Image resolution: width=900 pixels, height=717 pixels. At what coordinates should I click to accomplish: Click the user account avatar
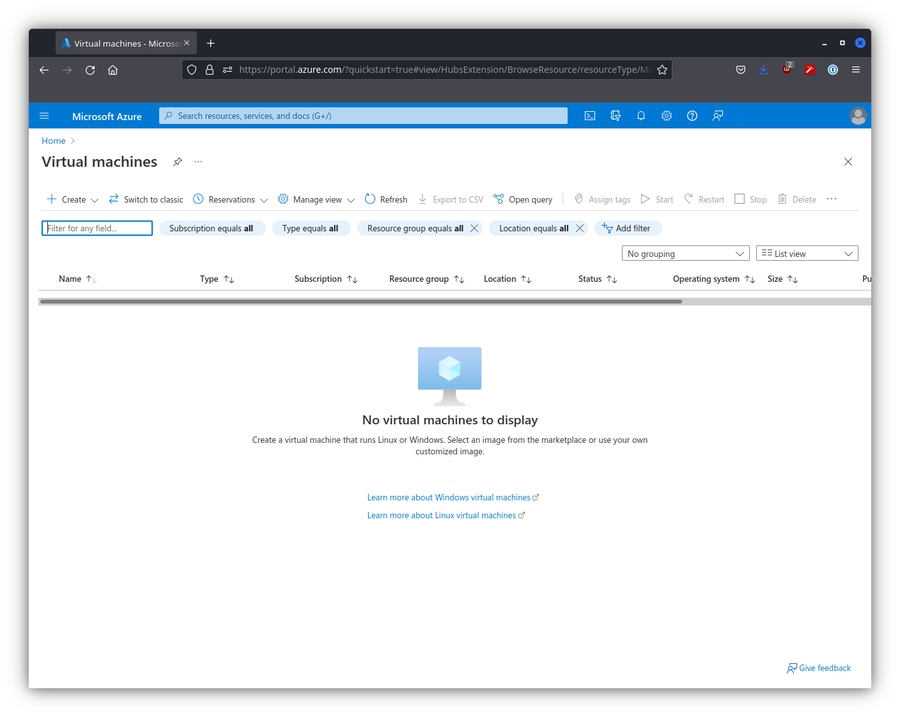coord(857,116)
